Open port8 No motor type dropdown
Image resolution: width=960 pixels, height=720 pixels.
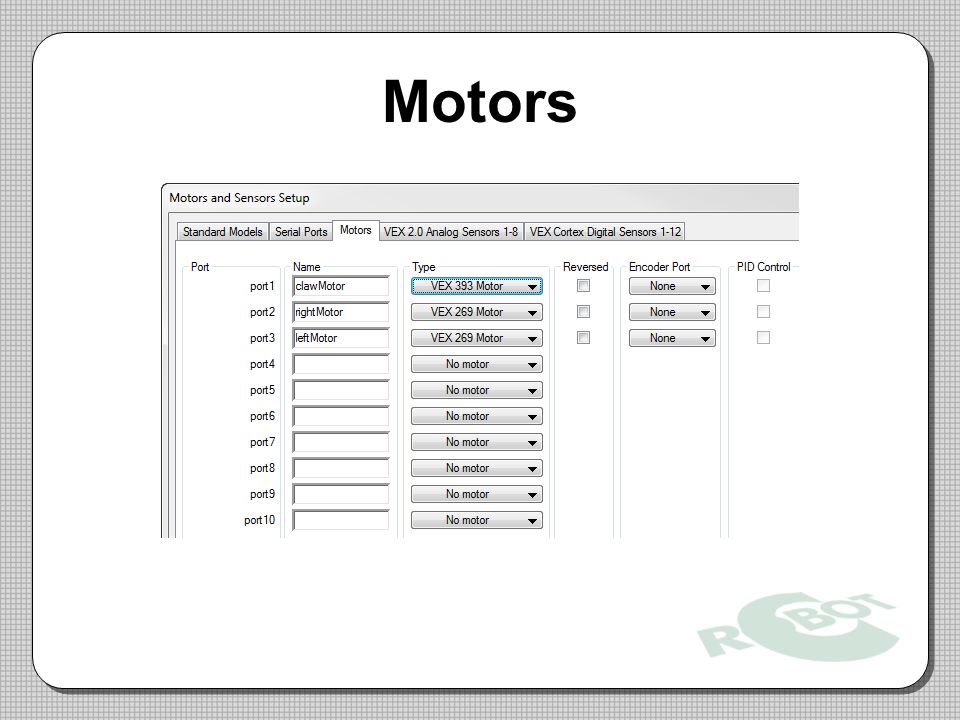tap(477, 468)
